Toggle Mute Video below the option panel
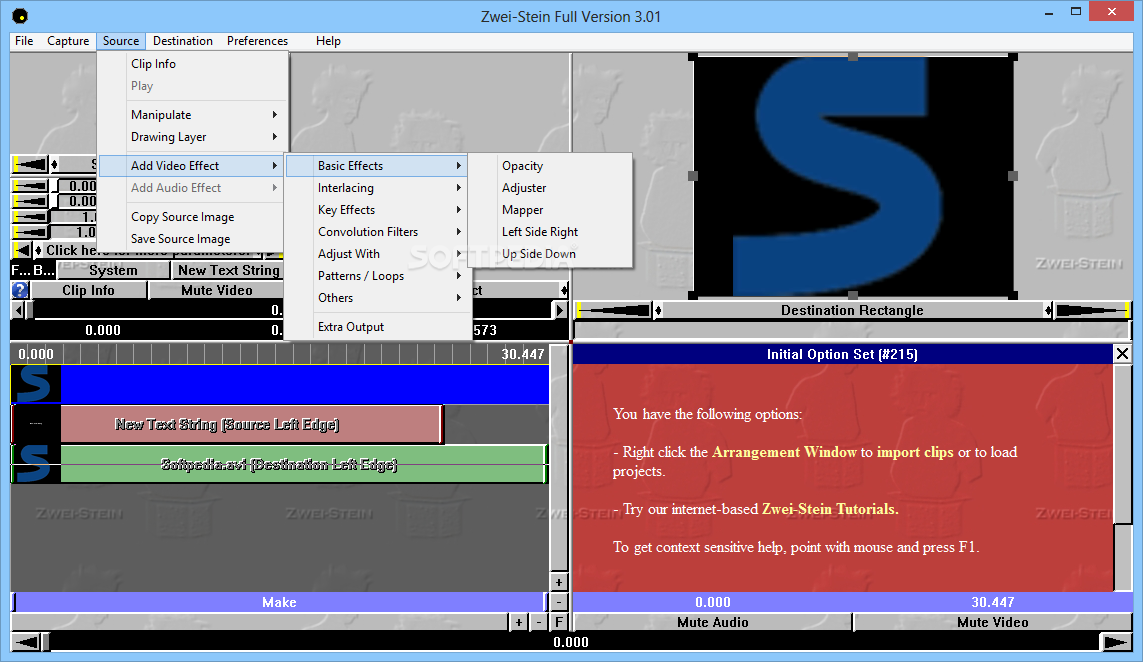The image size is (1143, 662). point(992,622)
